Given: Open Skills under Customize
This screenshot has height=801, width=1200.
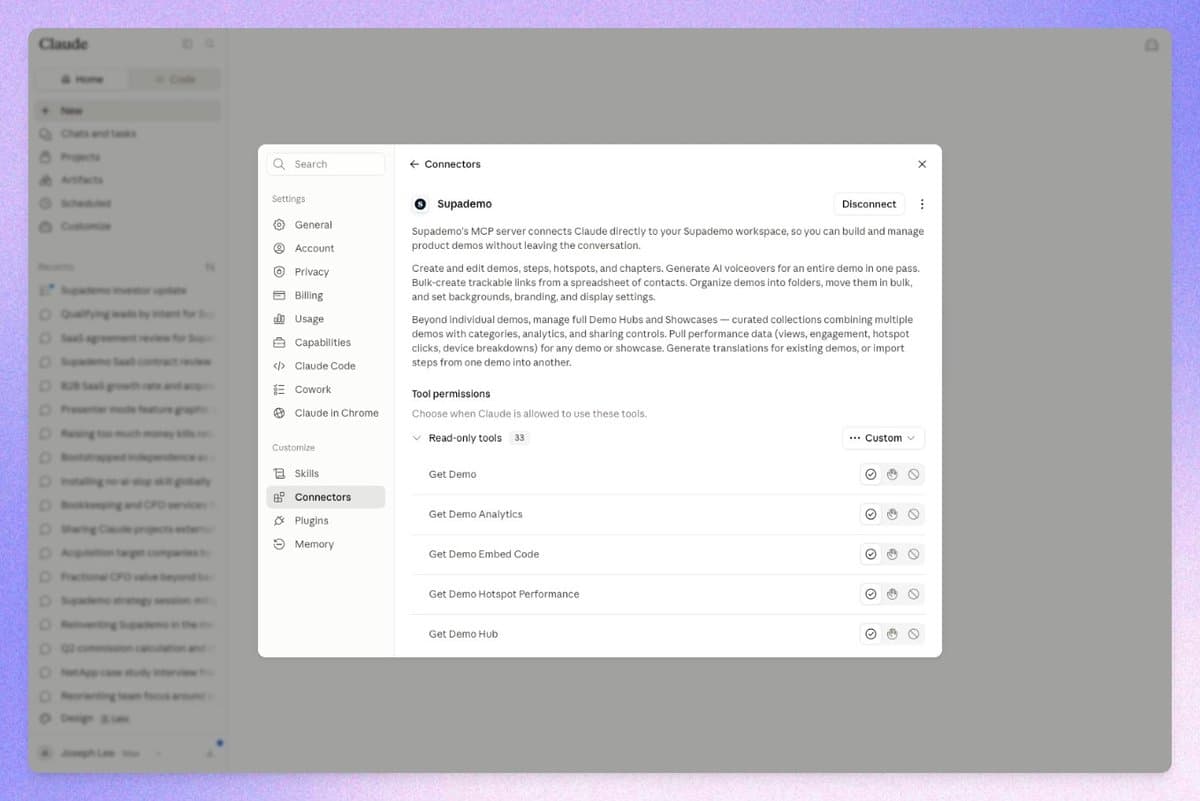Looking at the screenshot, I should 326,473.
